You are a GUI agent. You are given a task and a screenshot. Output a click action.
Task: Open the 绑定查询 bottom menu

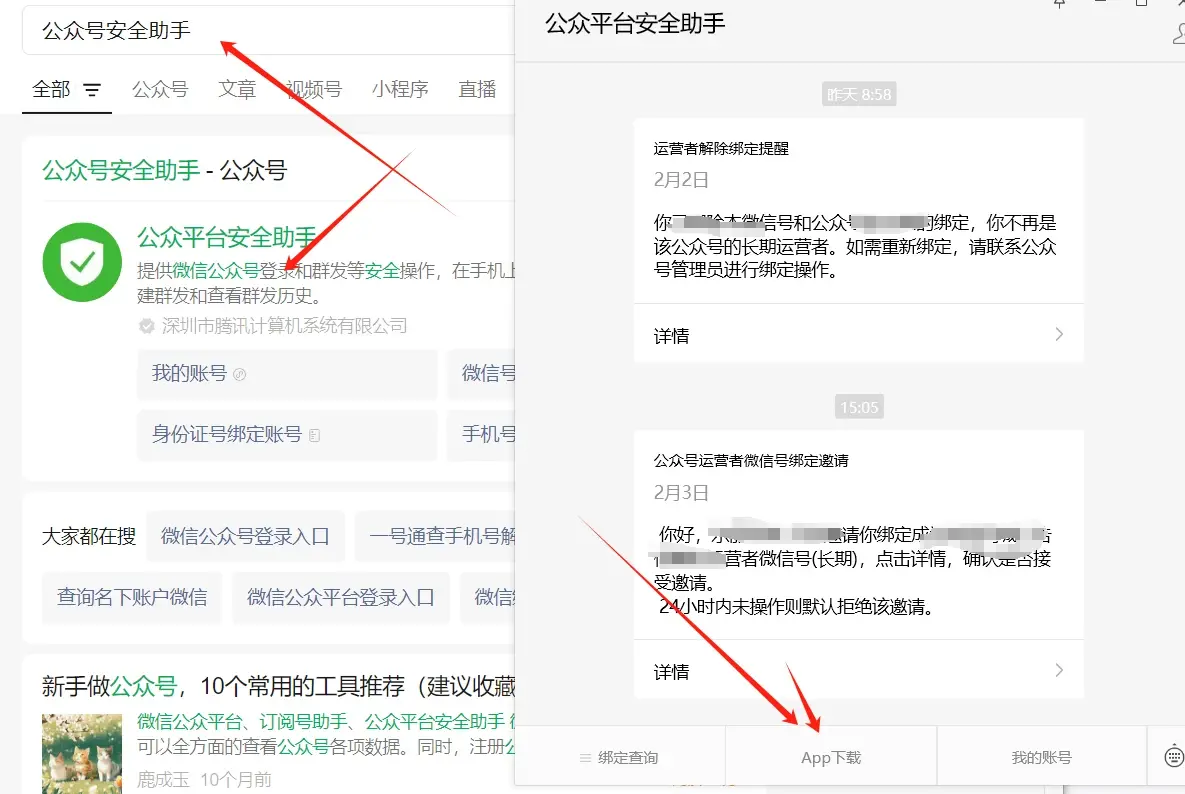coord(619,757)
